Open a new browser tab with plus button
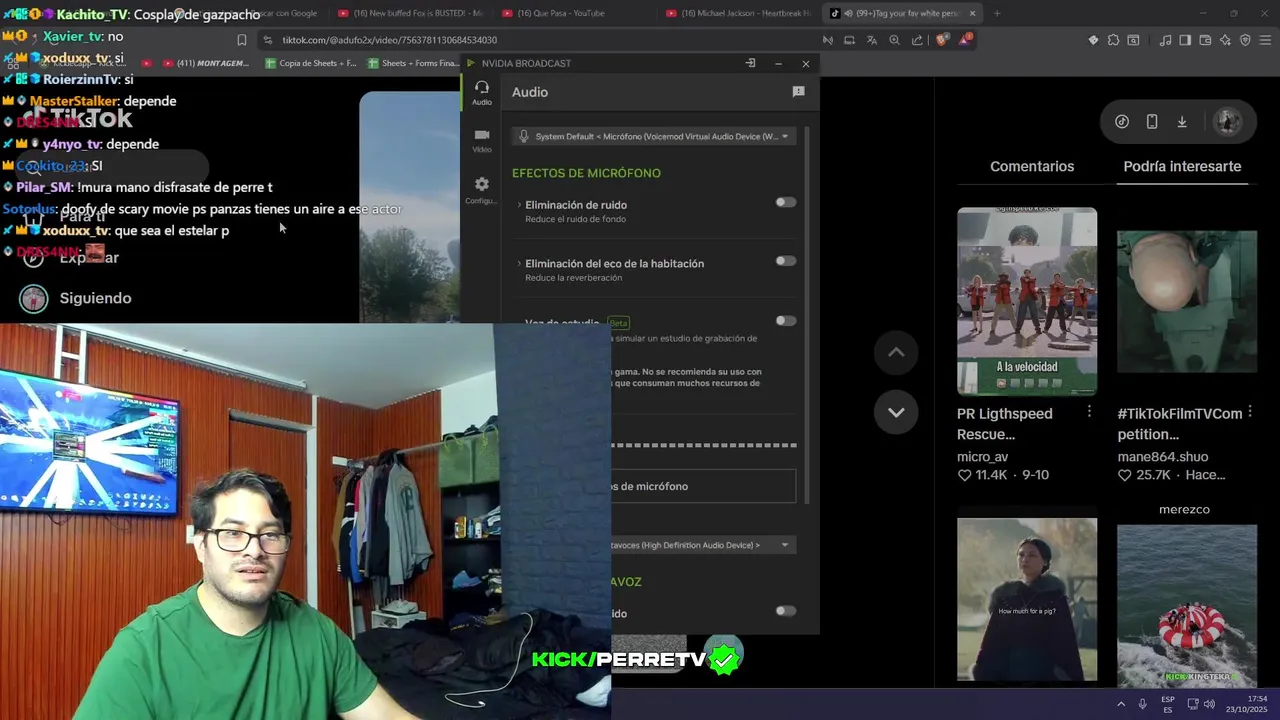This screenshot has height=720, width=1280. pyautogui.click(x=997, y=13)
